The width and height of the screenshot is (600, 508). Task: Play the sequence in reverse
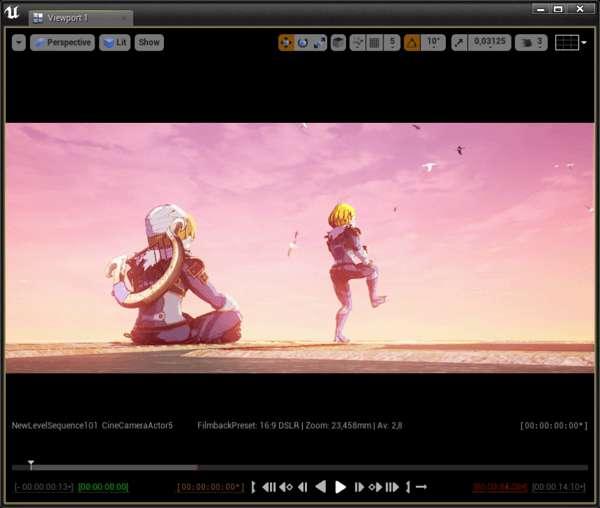[x=321, y=487]
